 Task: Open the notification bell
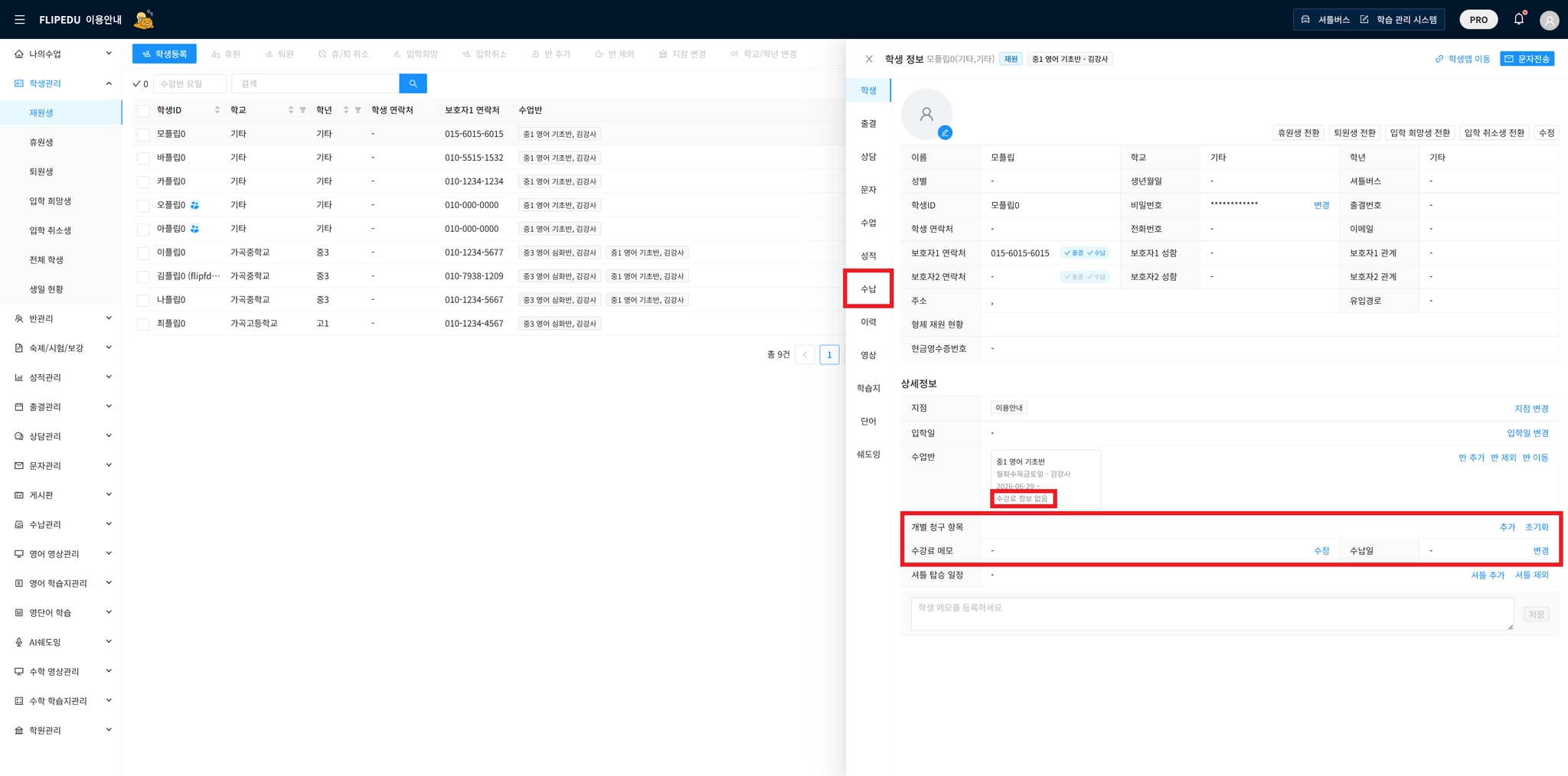pos(1519,19)
